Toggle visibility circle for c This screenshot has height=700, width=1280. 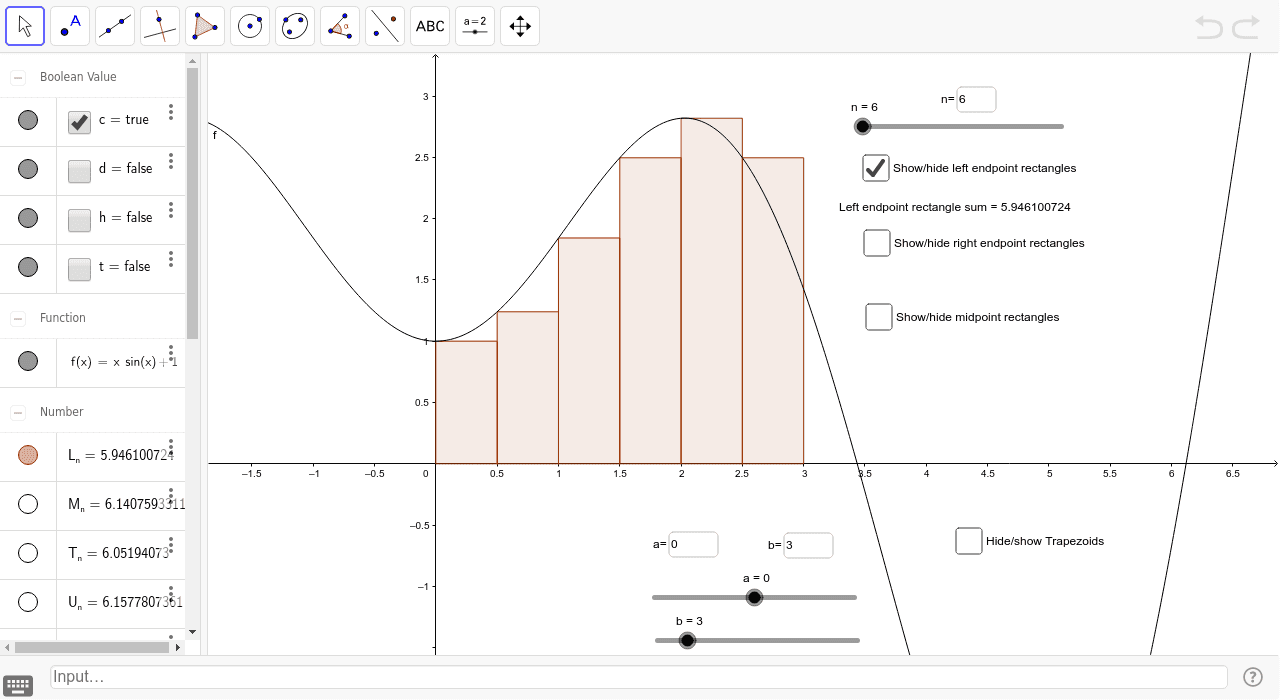[28, 120]
